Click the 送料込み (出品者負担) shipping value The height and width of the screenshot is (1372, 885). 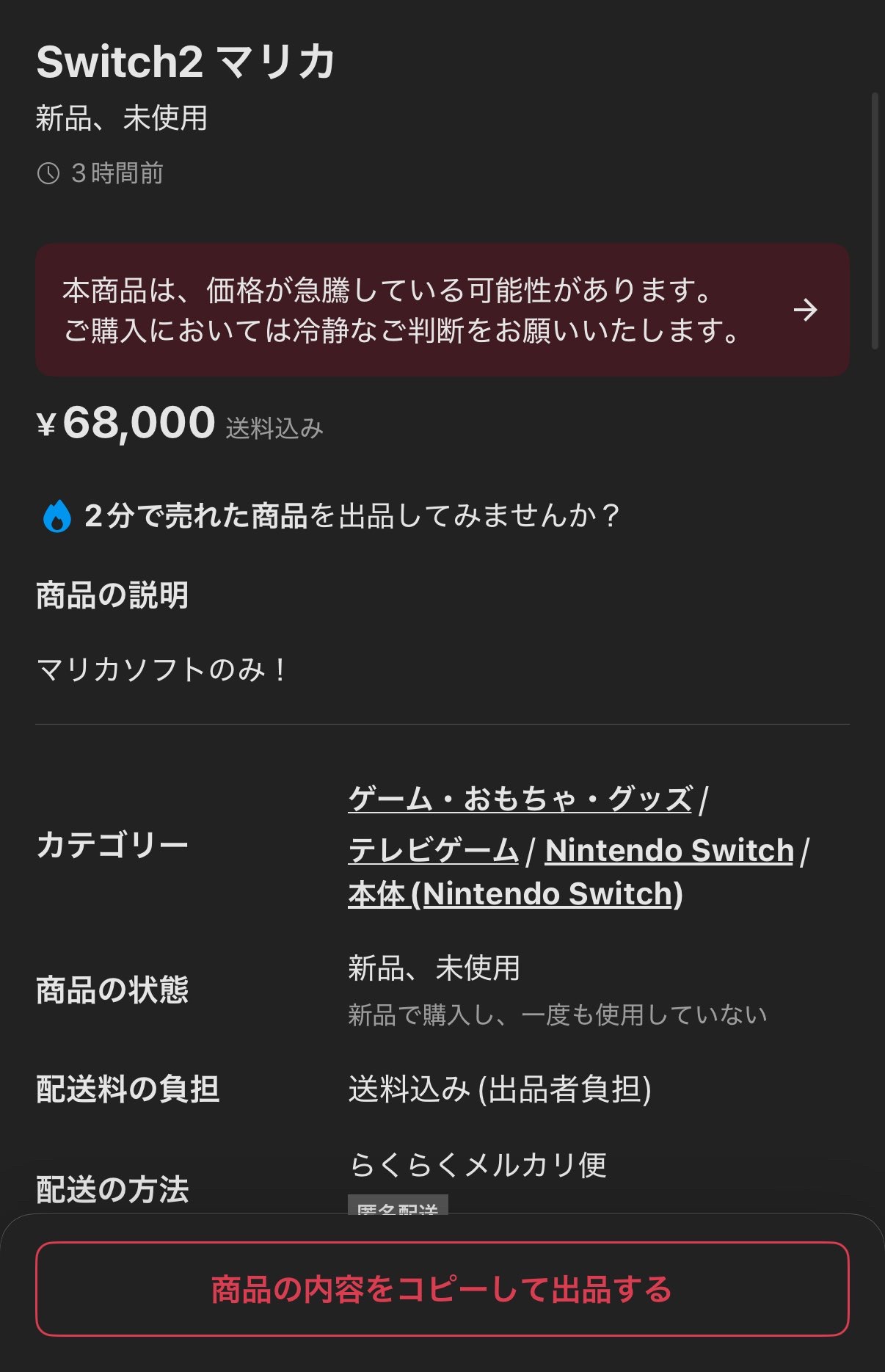[500, 1089]
